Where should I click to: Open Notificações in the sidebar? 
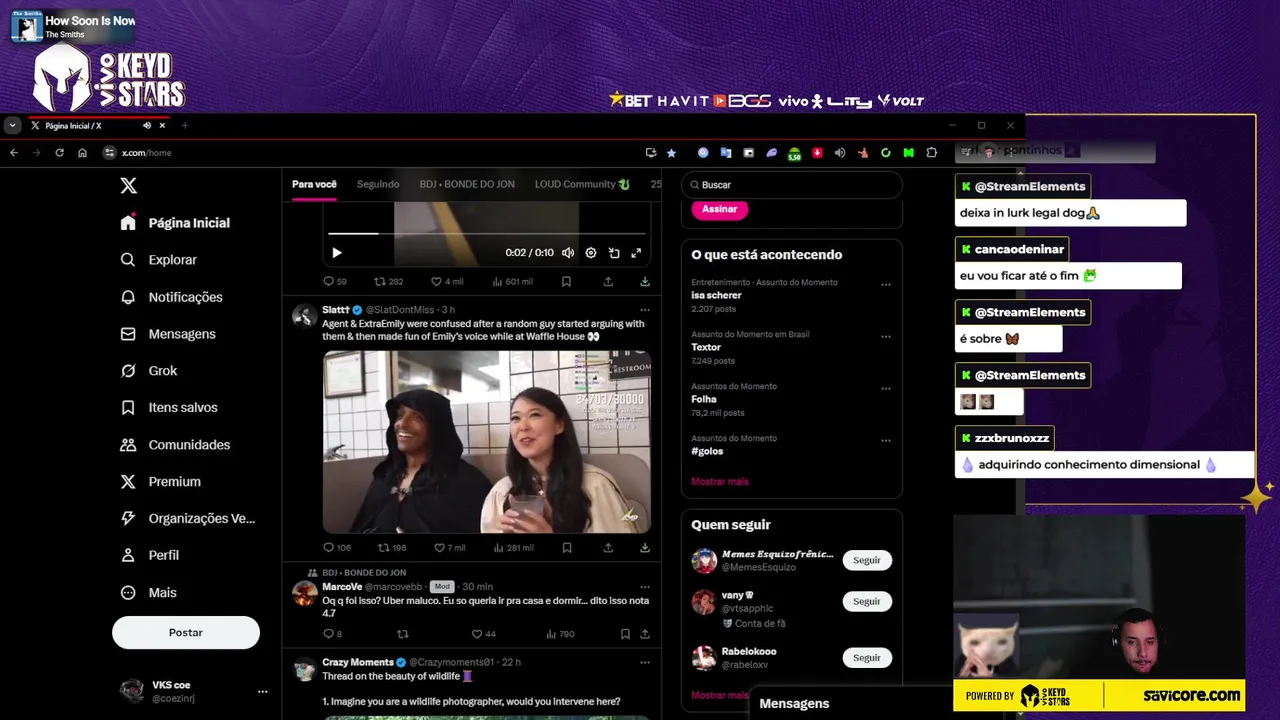[171, 297]
